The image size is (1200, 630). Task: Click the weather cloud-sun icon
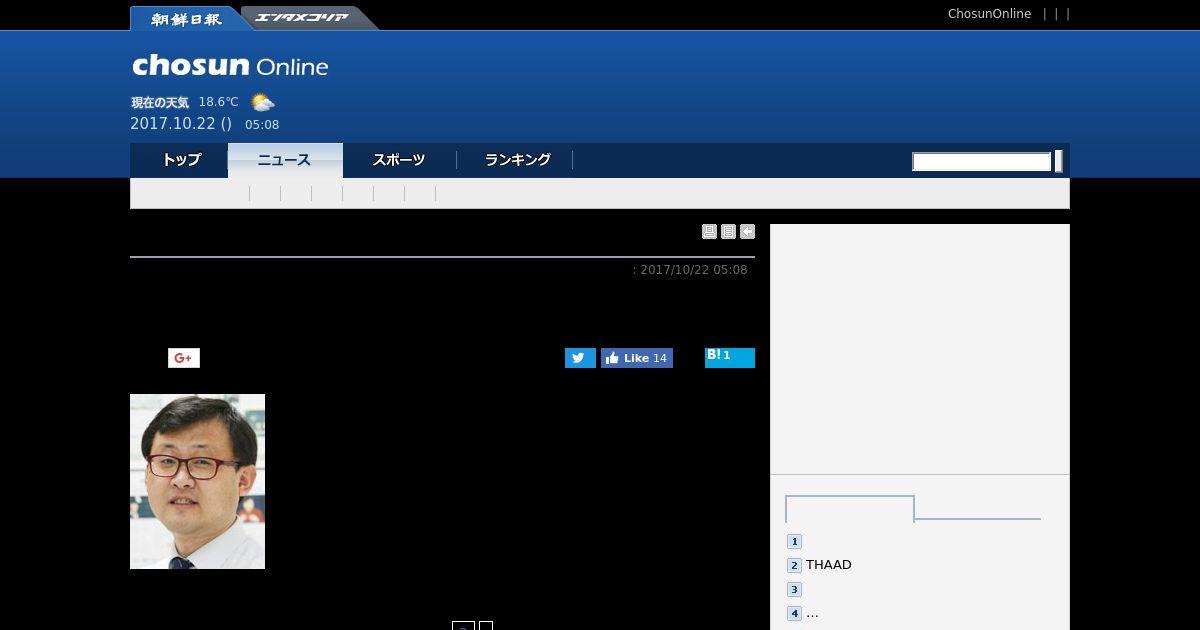(263, 102)
